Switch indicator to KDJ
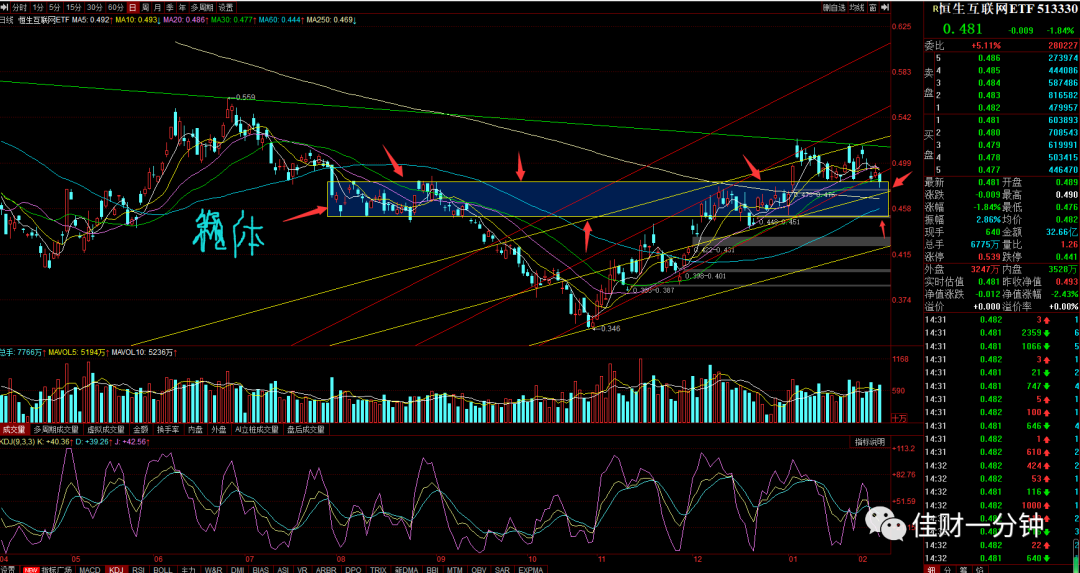 pos(116,570)
